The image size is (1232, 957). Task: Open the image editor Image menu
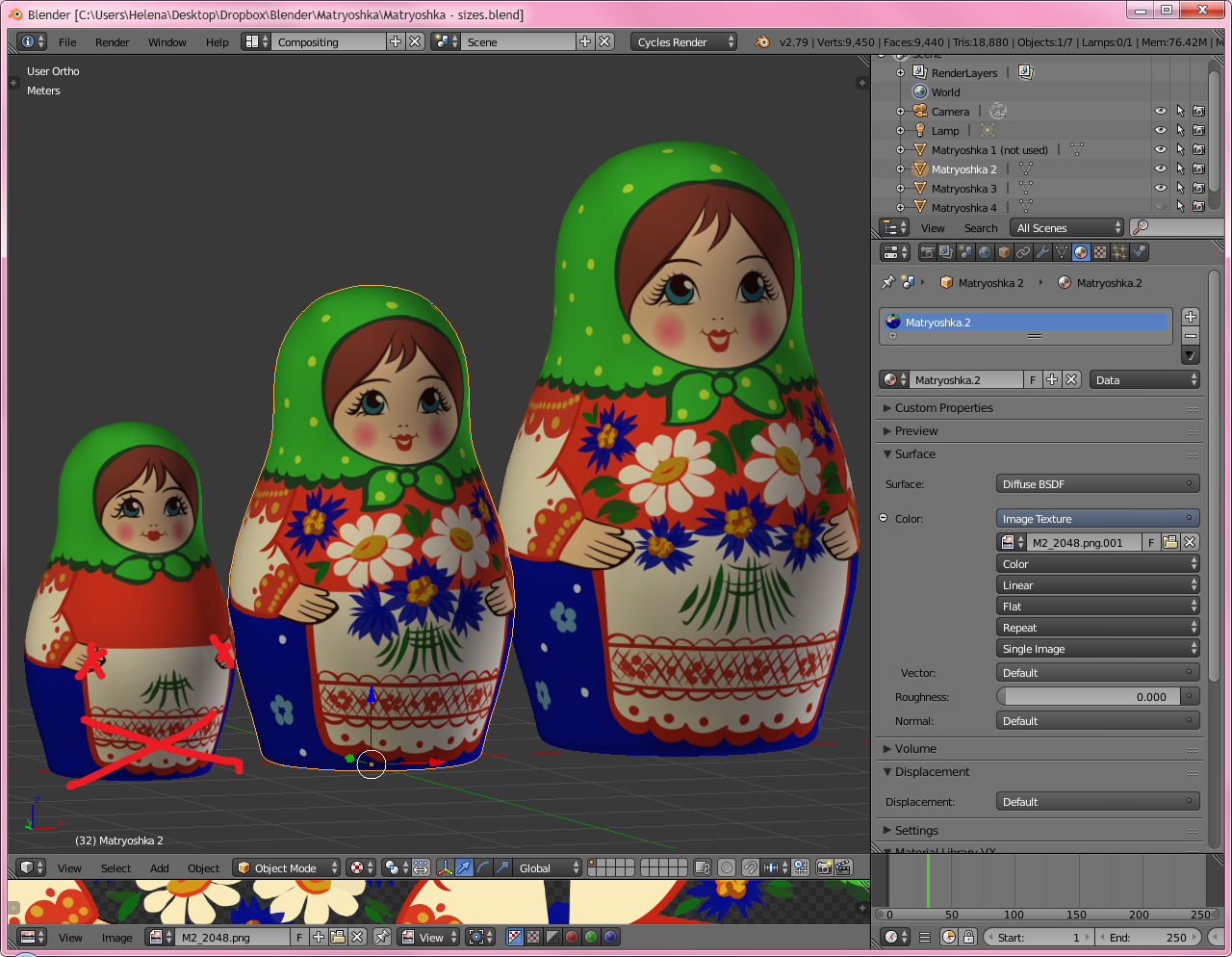click(x=116, y=937)
